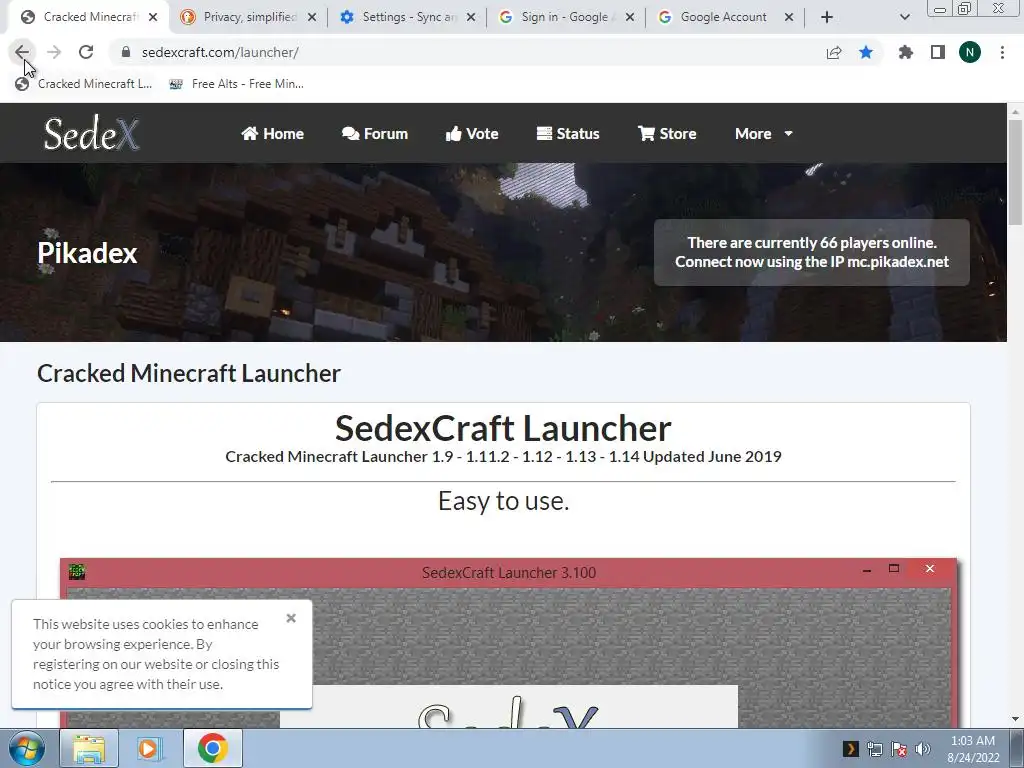
Task: Open a new tab with the plus button
Action: click(x=827, y=17)
